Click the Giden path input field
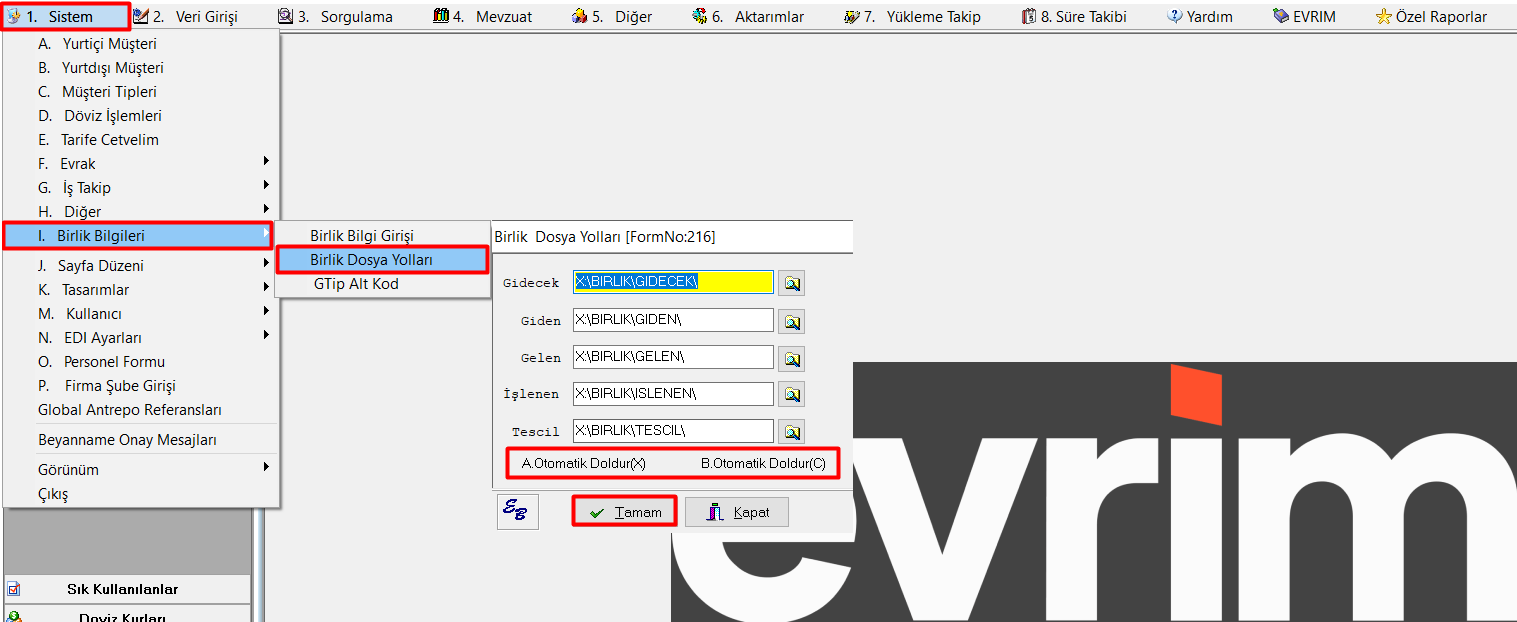Image resolution: width=1517 pixels, height=622 pixels. [673, 320]
